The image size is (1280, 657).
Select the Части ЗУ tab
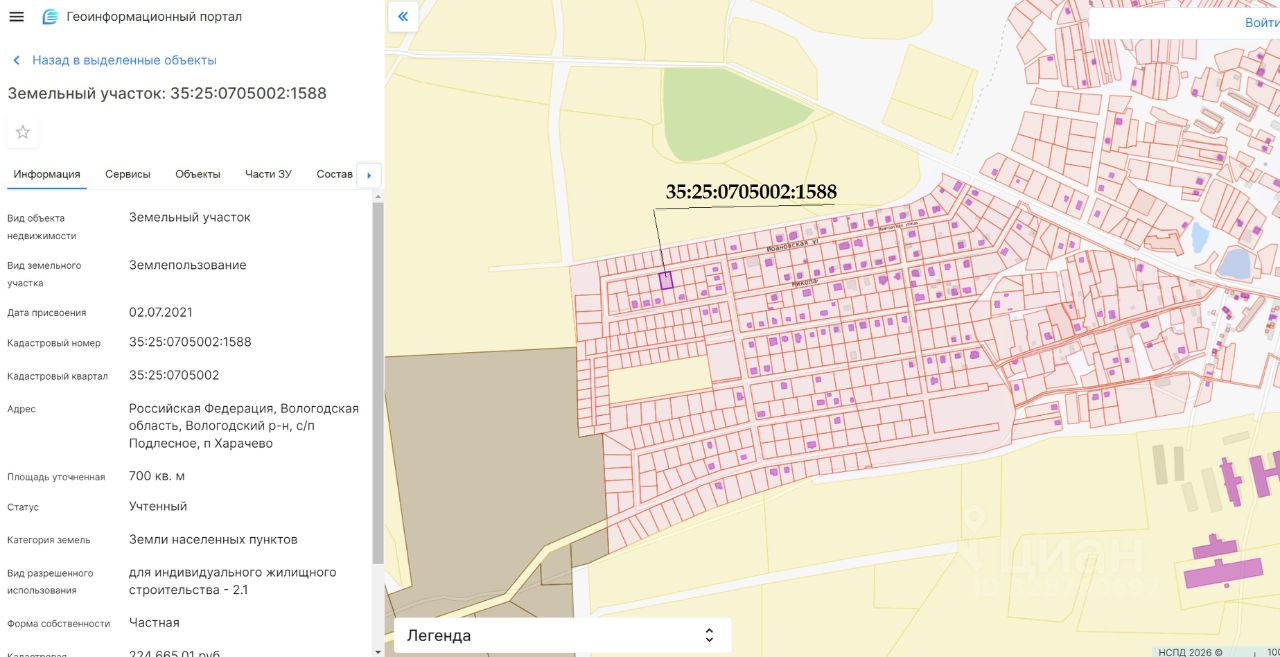pyautogui.click(x=268, y=174)
